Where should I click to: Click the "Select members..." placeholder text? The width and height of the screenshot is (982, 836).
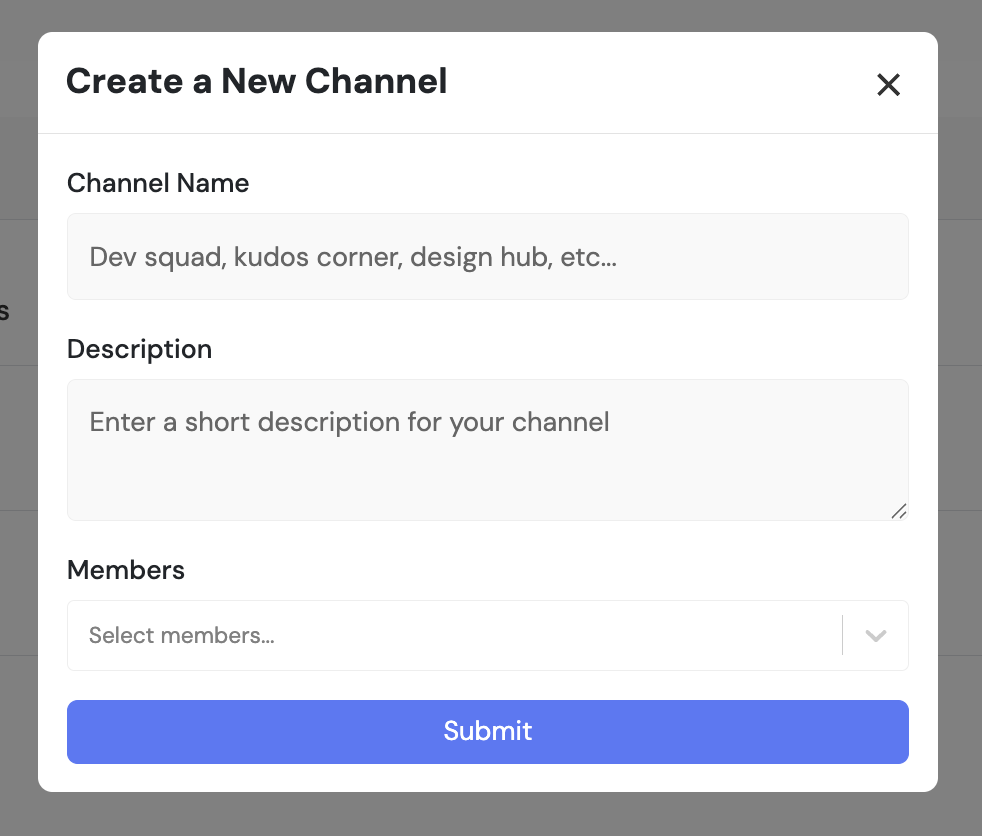coord(181,635)
